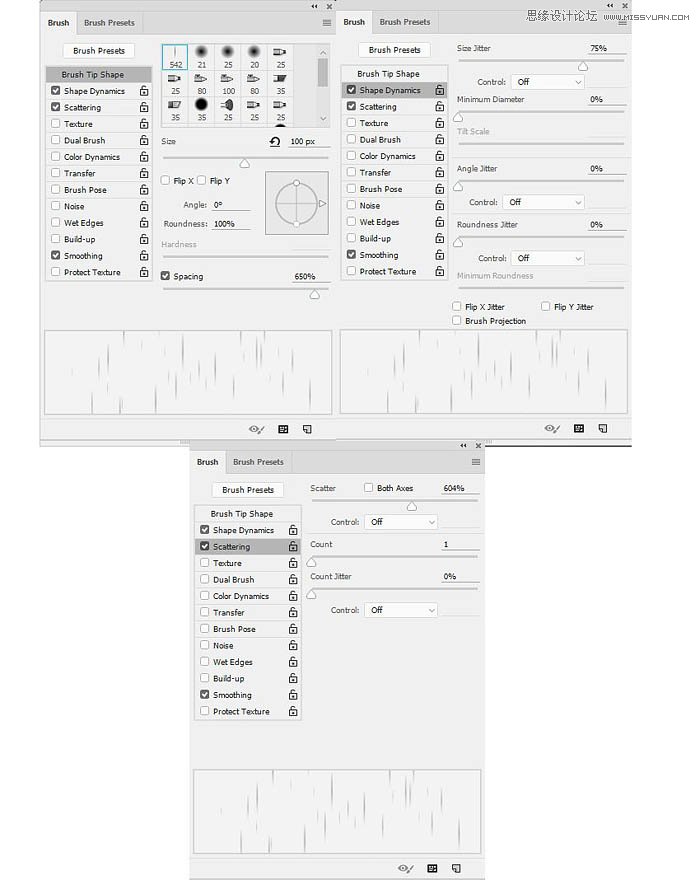700x880 pixels.
Task: Choose the soft round 100 brush tip
Action: click(x=229, y=84)
